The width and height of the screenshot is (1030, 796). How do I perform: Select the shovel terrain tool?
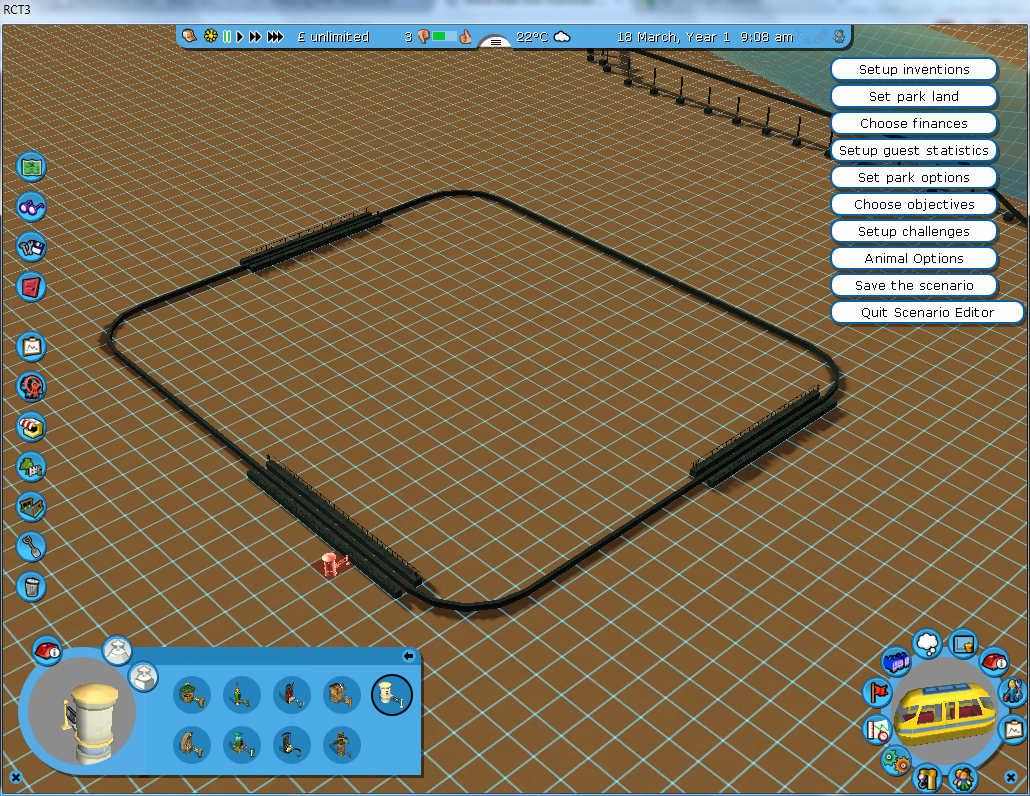click(x=32, y=546)
